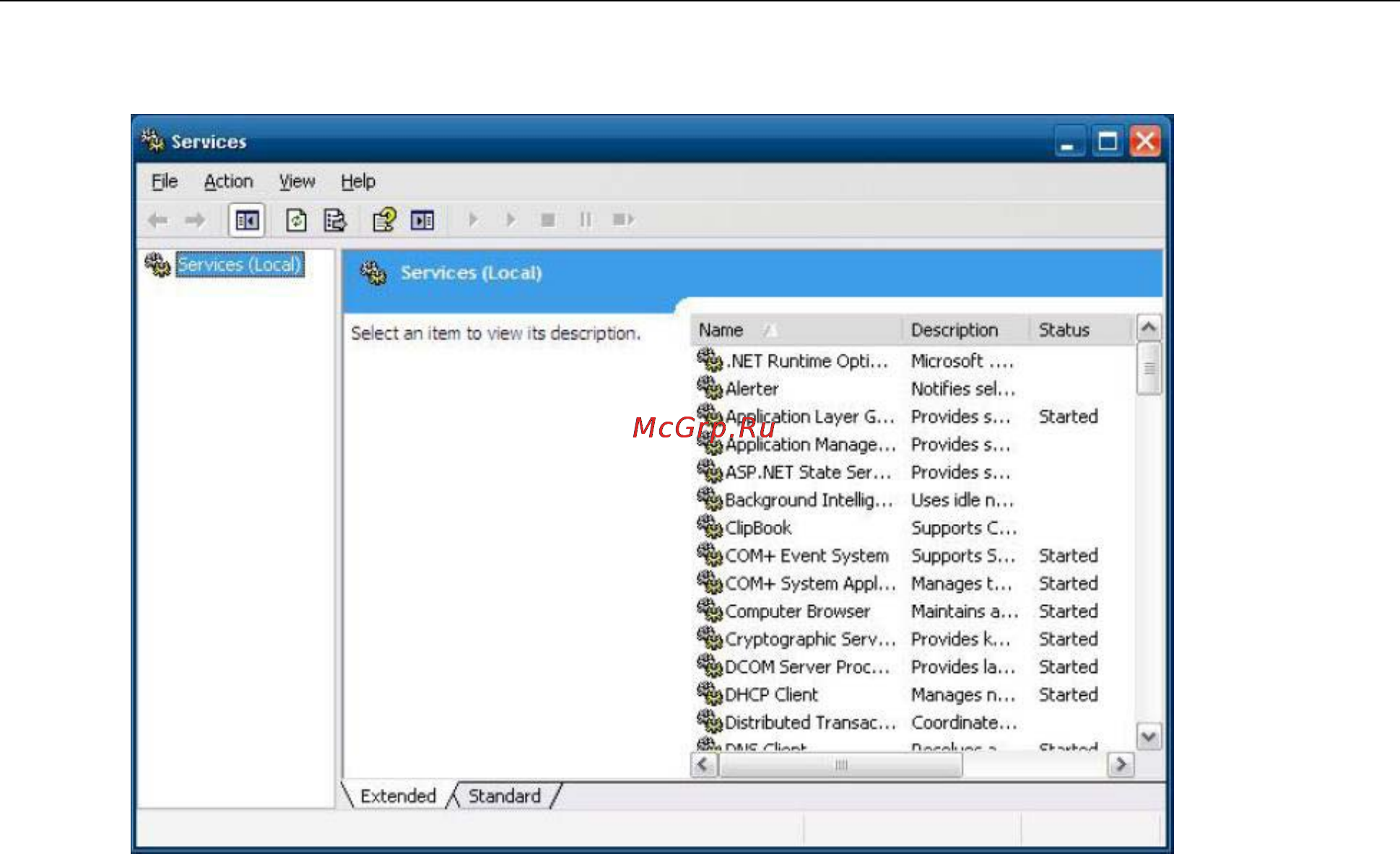Click the horizontal scrollbar thumb

840,764
